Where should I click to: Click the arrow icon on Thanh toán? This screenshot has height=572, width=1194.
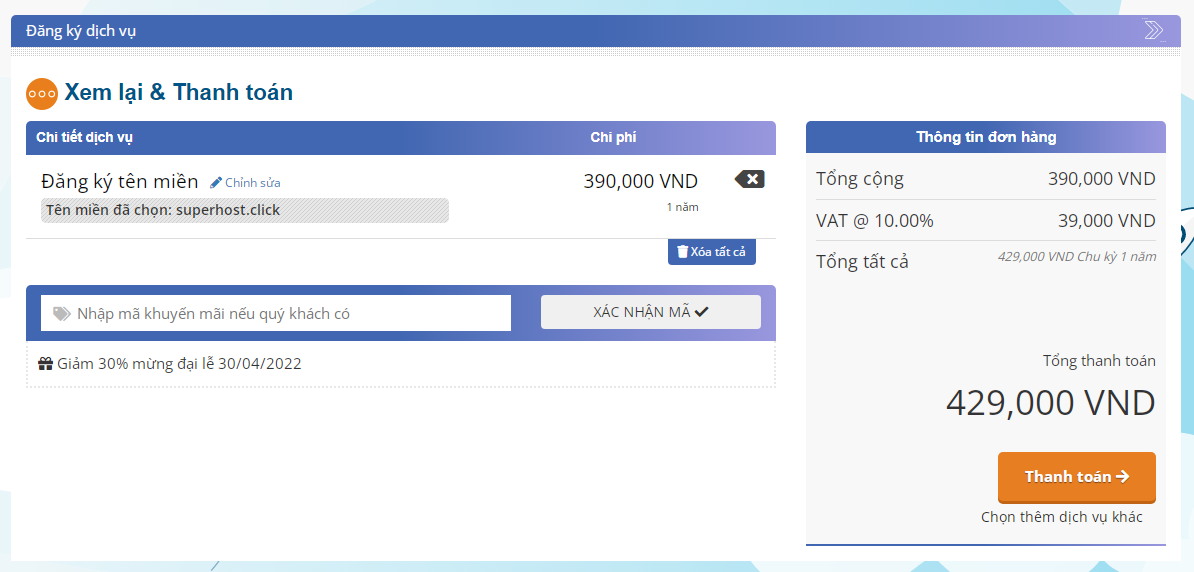point(1122,477)
